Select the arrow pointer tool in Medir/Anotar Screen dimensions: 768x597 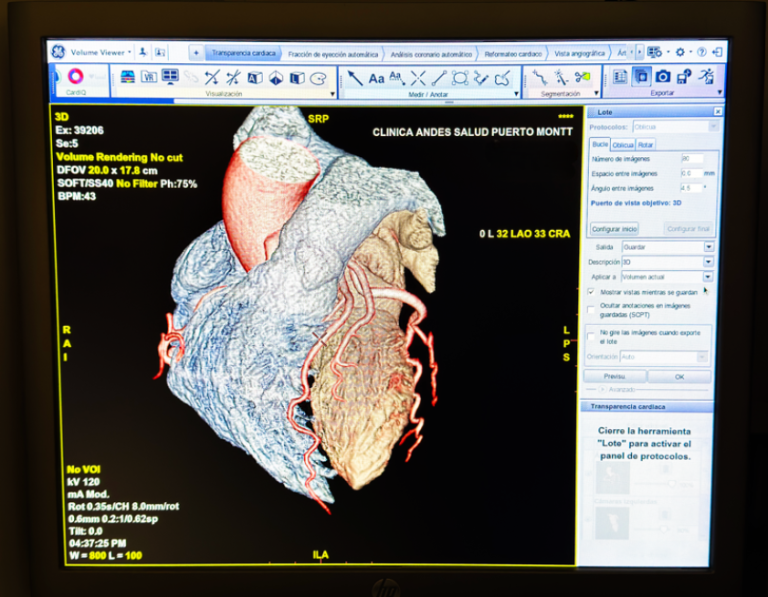point(354,78)
